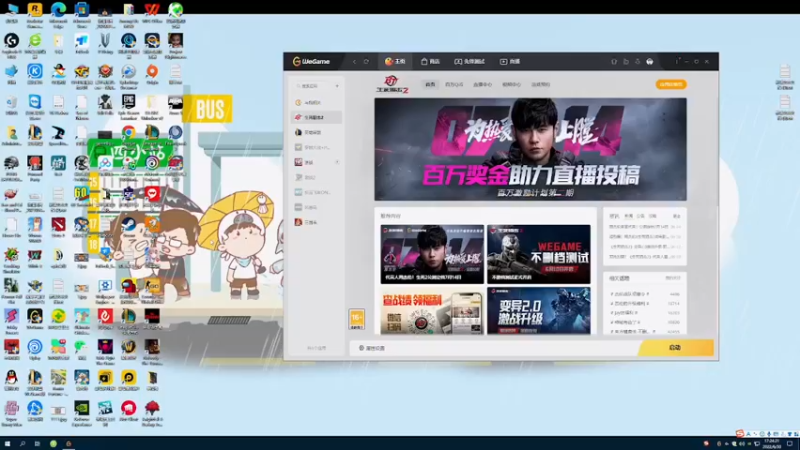
Task: Open the WeGame store tab (商店)
Action: tap(431, 61)
